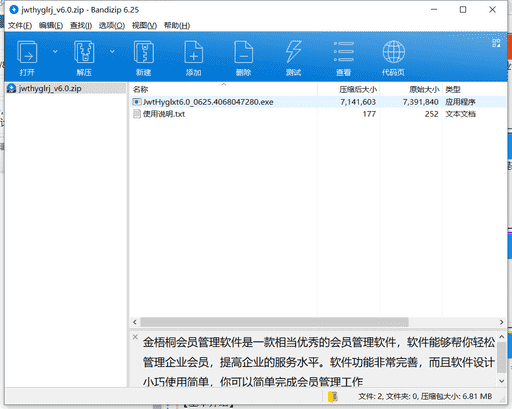Expand the dropdown arrow next to 打开
The image size is (512, 409).
point(55,51)
